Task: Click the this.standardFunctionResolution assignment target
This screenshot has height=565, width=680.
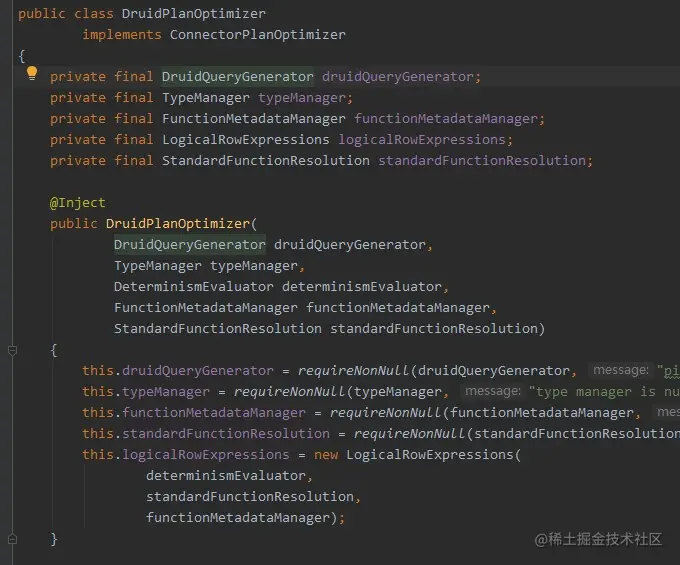Action: 206,434
